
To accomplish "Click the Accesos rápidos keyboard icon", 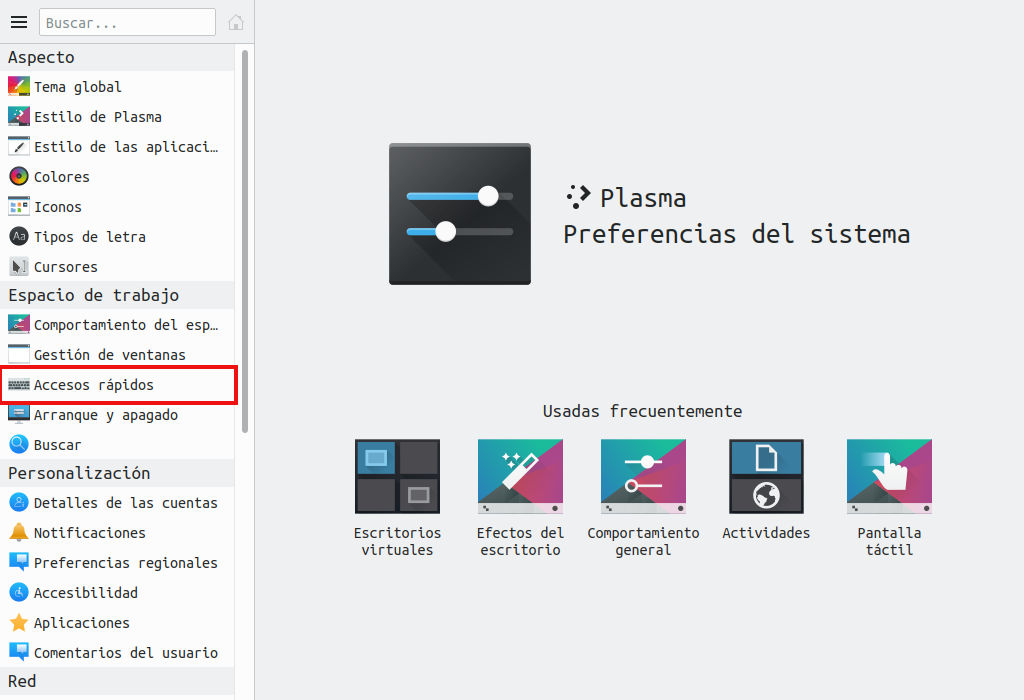I will click(19, 385).
